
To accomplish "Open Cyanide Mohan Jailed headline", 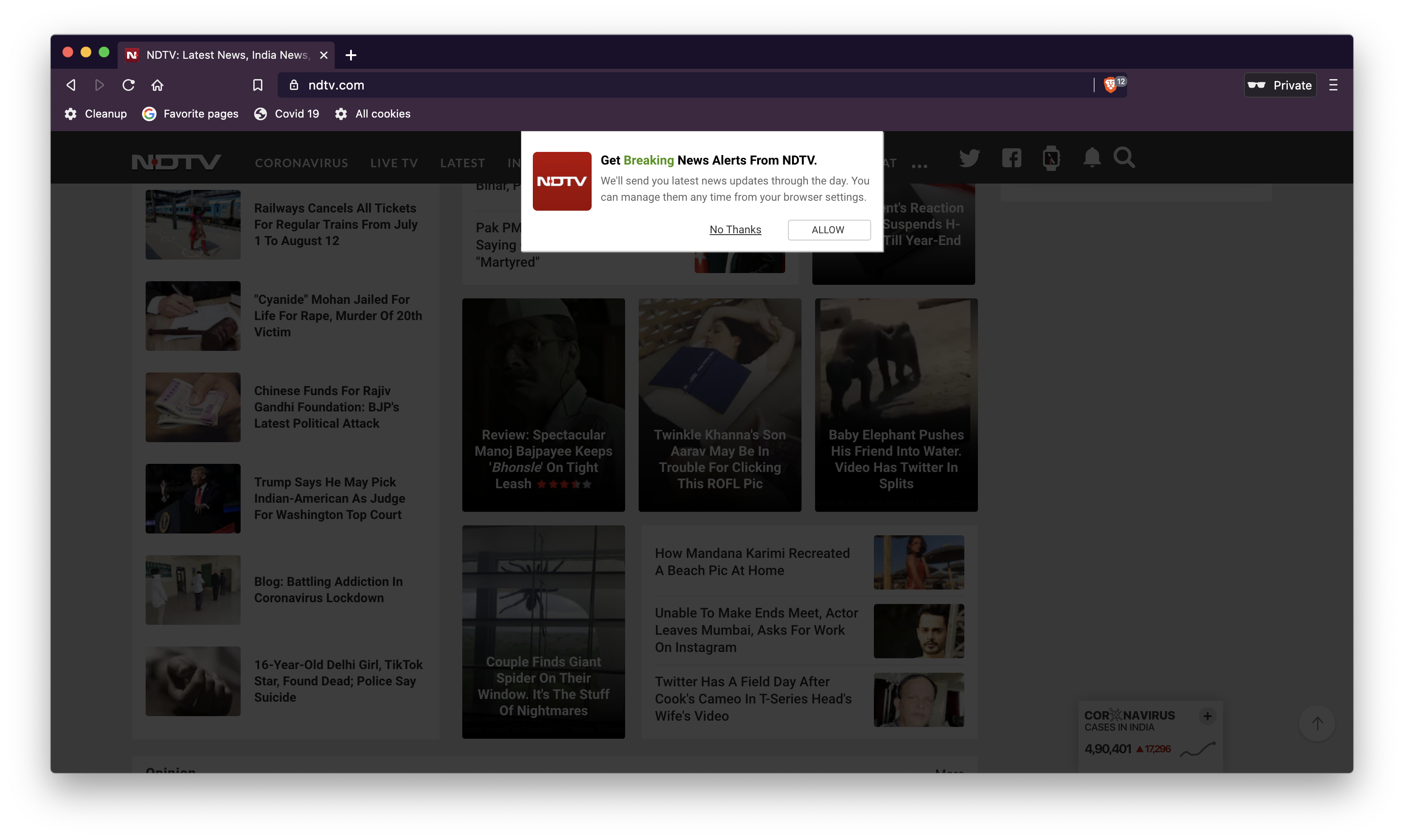I will (x=338, y=316).
